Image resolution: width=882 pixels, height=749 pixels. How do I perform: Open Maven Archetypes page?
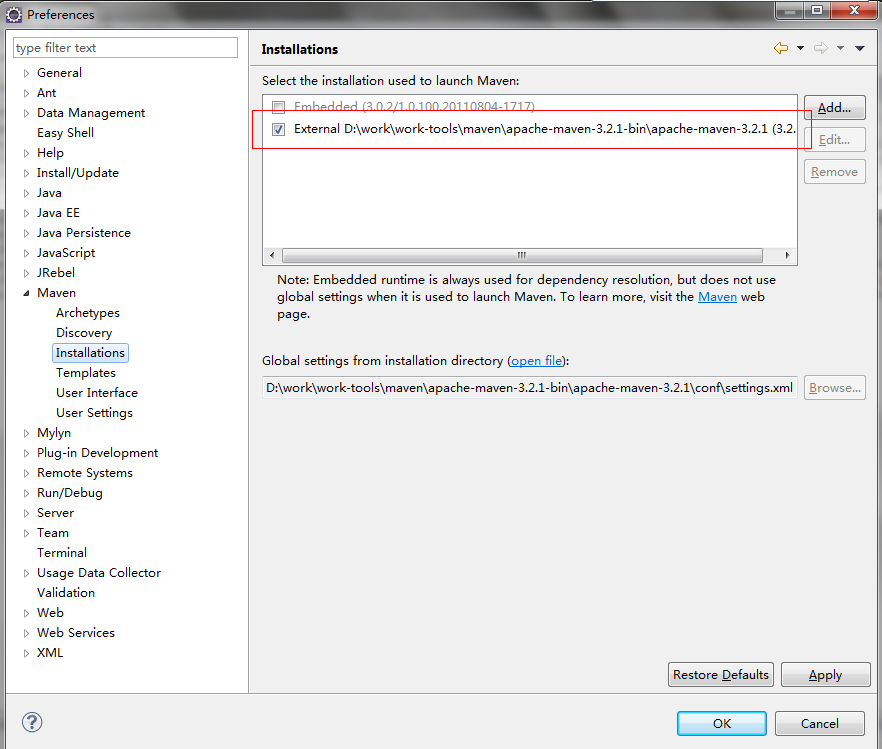88,313
